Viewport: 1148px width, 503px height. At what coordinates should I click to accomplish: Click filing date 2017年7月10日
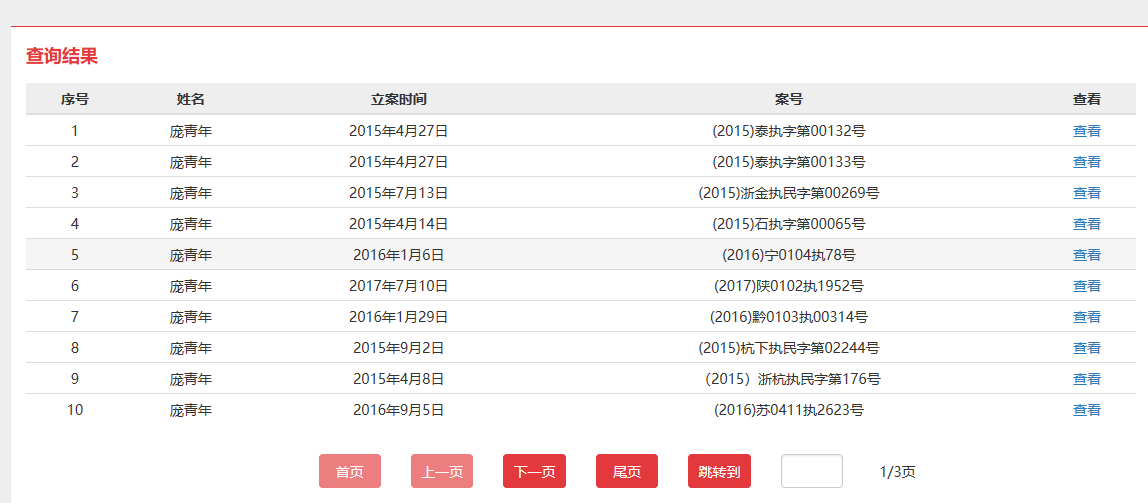(398, 286)
